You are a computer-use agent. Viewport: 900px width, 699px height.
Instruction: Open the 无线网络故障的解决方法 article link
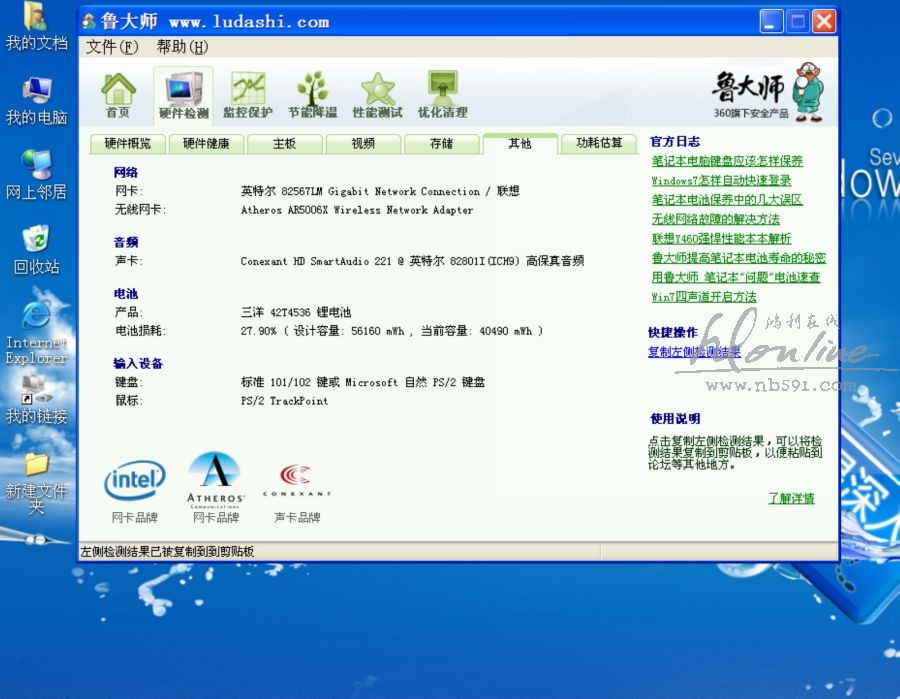715,219
